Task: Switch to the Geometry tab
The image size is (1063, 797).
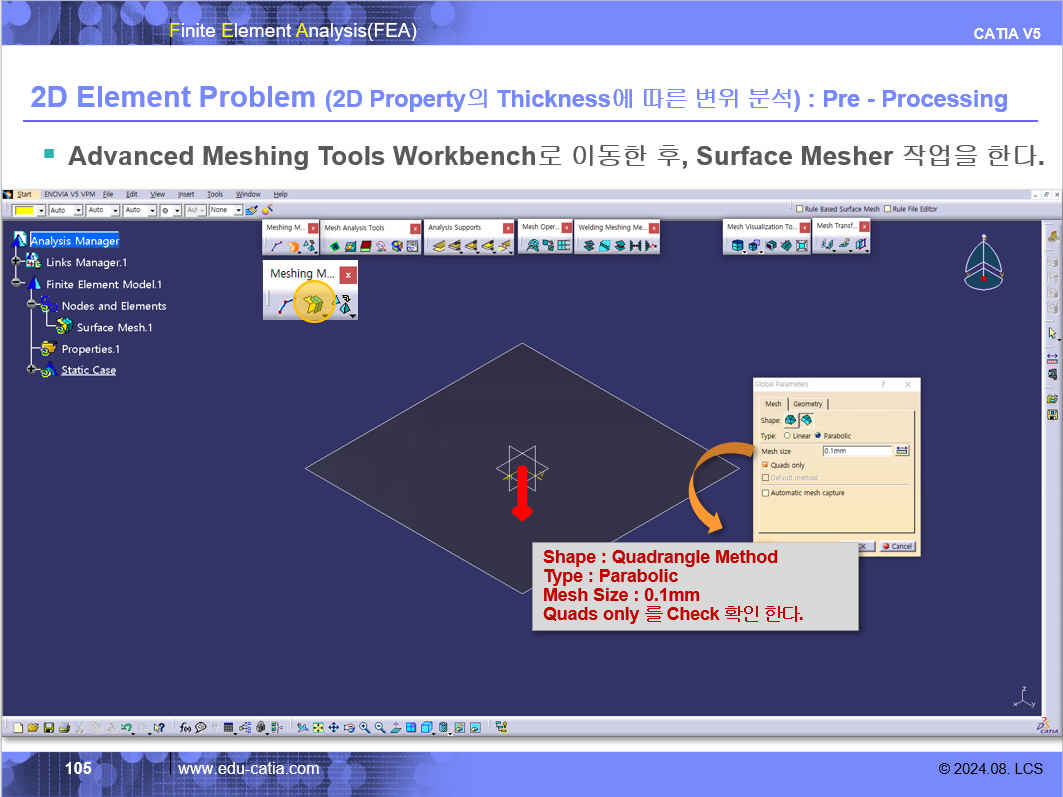Action: 808,404
